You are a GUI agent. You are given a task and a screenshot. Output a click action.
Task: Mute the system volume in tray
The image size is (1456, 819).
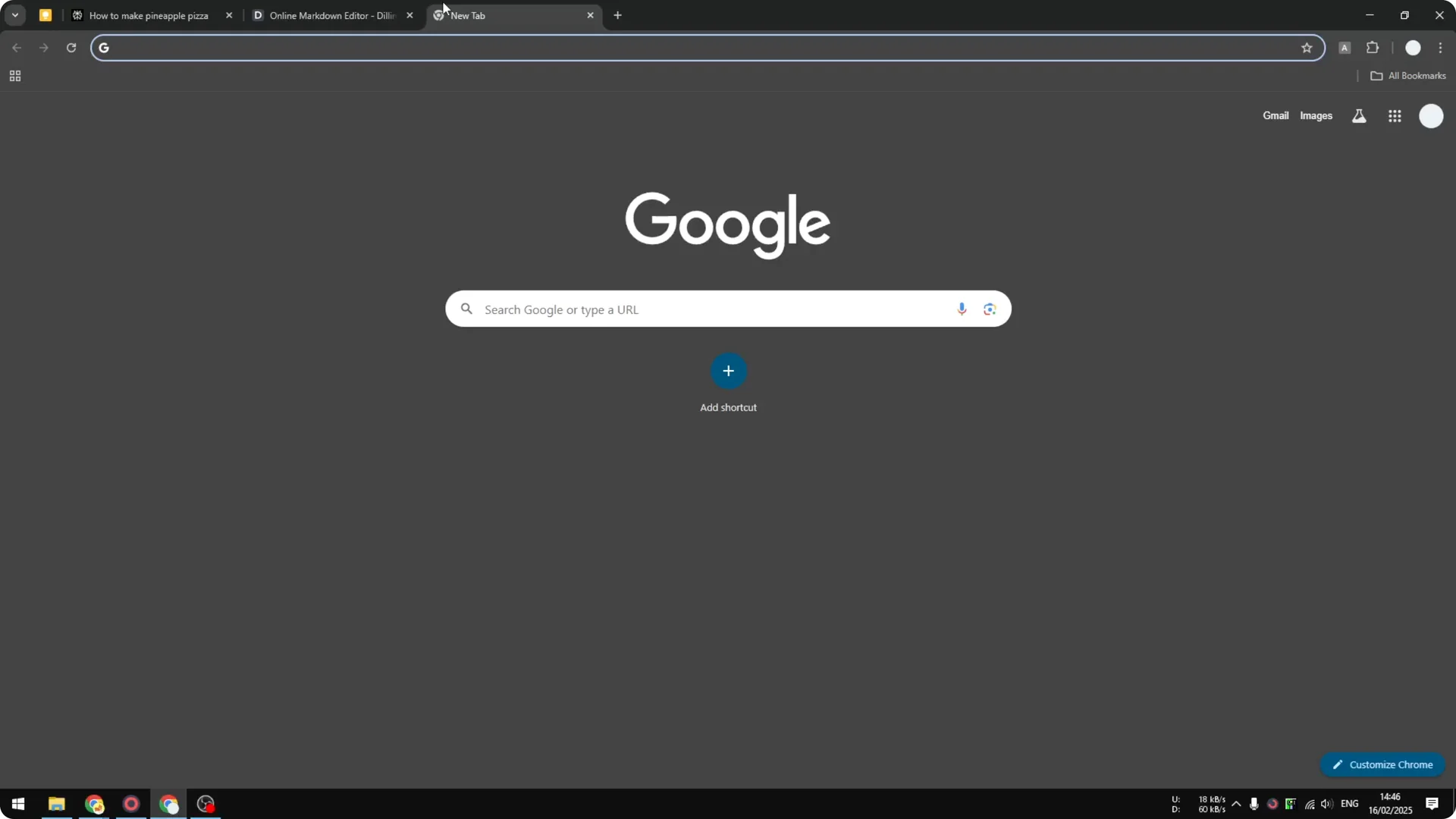pos(1328,804)
